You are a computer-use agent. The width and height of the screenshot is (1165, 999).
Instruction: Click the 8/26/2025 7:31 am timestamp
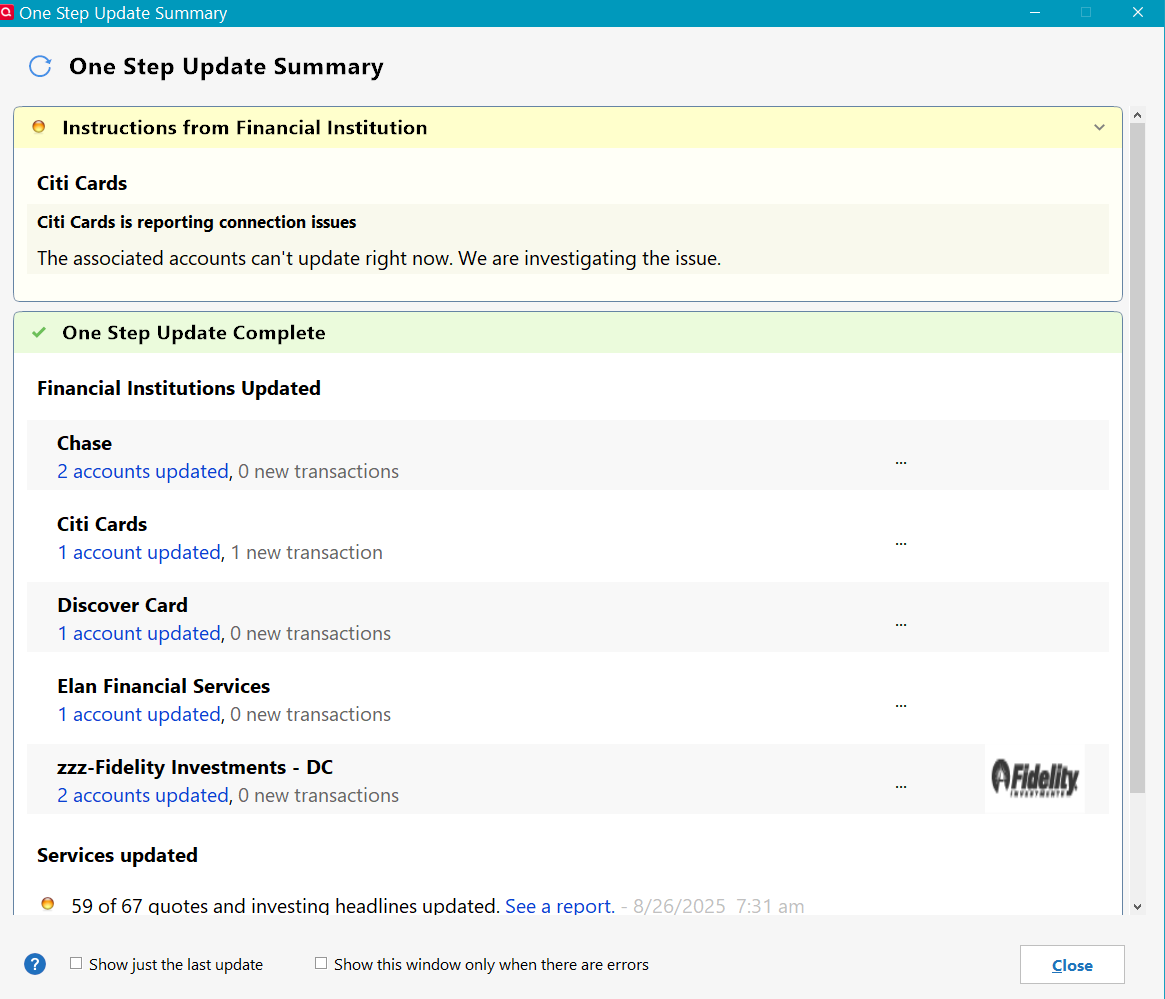point(718,906)
